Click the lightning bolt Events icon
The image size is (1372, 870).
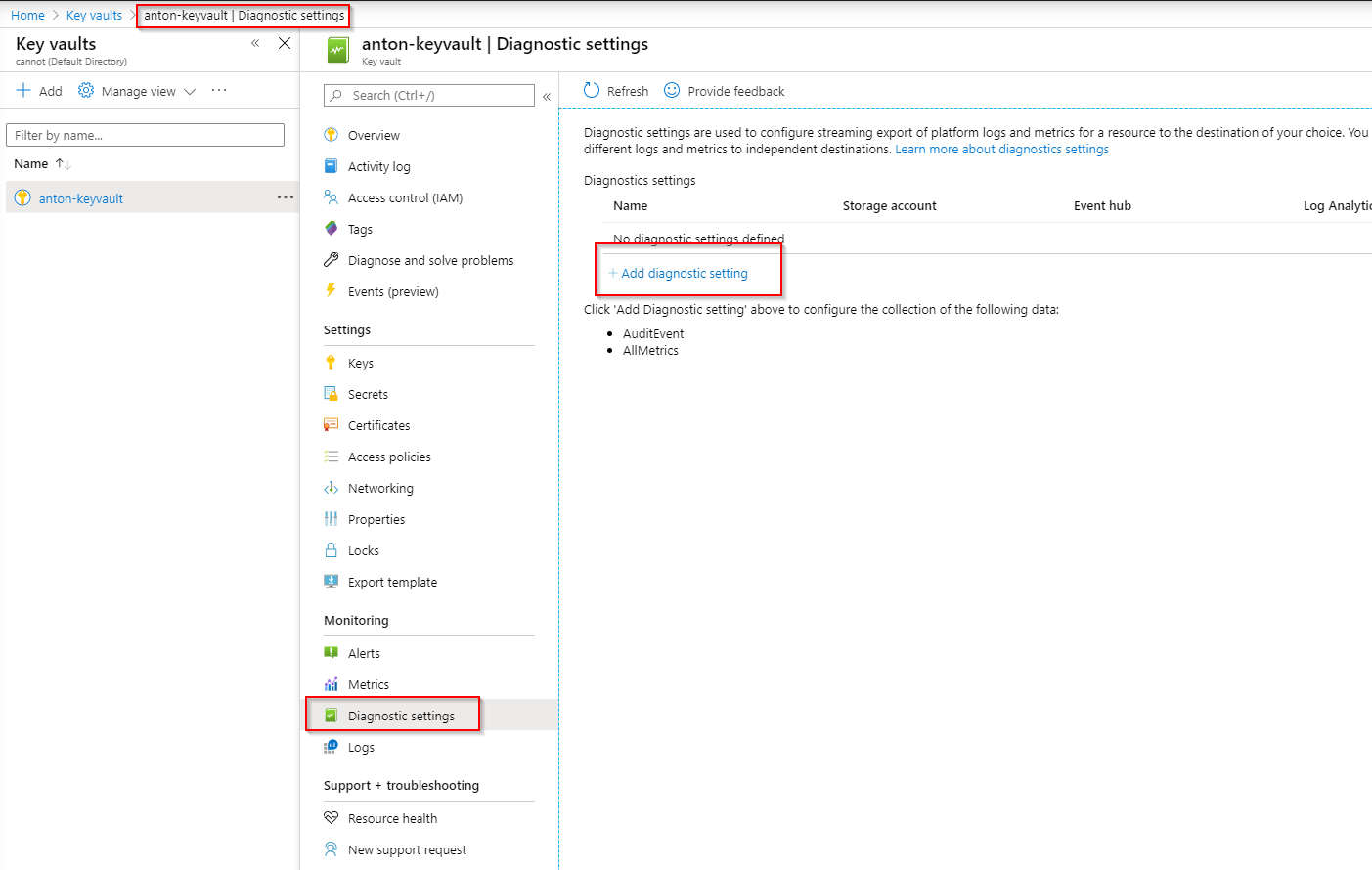[x=331, y=291]
